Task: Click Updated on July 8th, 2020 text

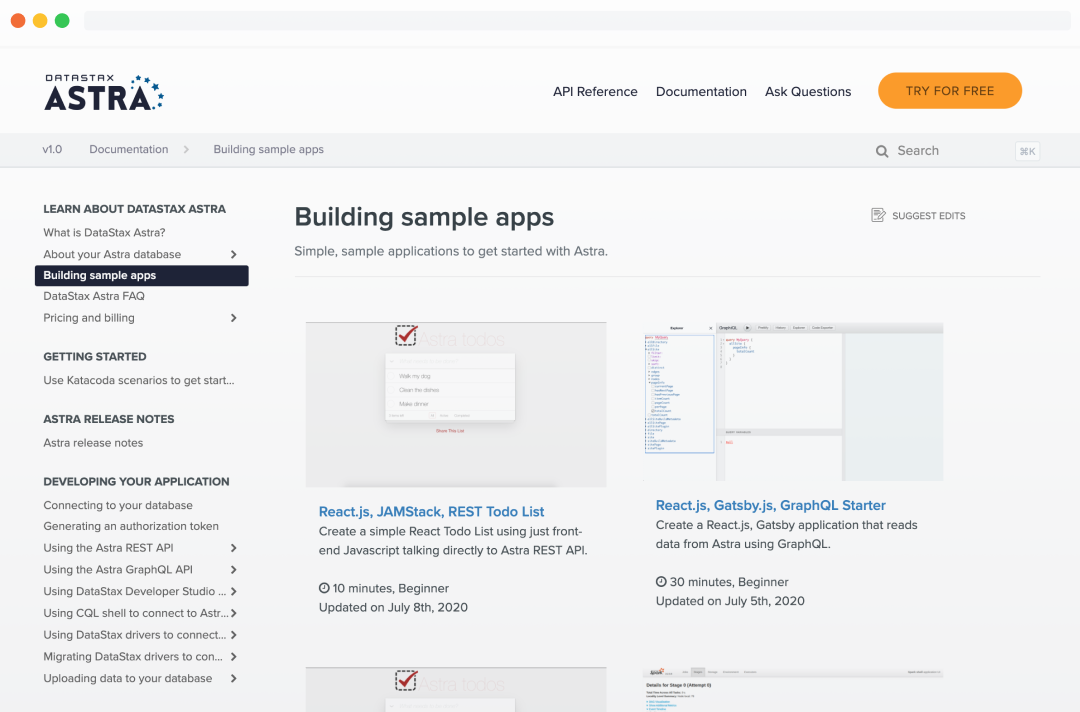Action: click(x=393, y=607)
